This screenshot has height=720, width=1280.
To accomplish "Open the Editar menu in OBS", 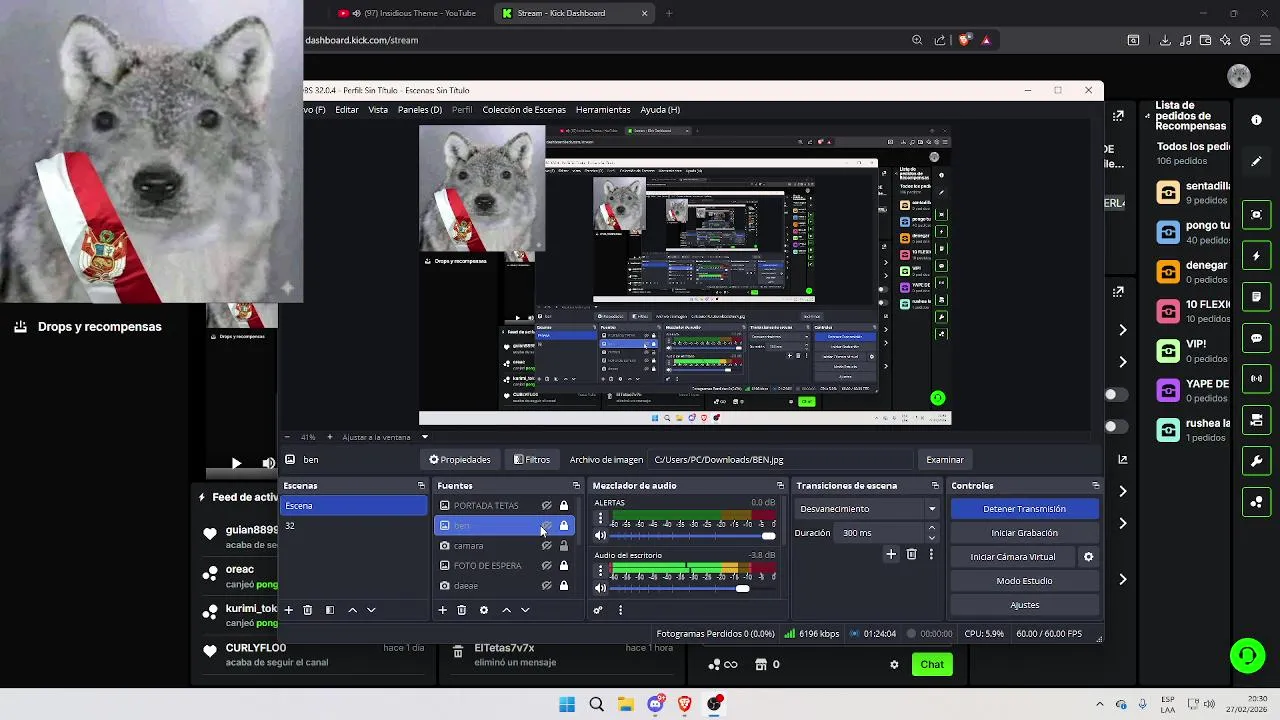I will coord(347,110).
